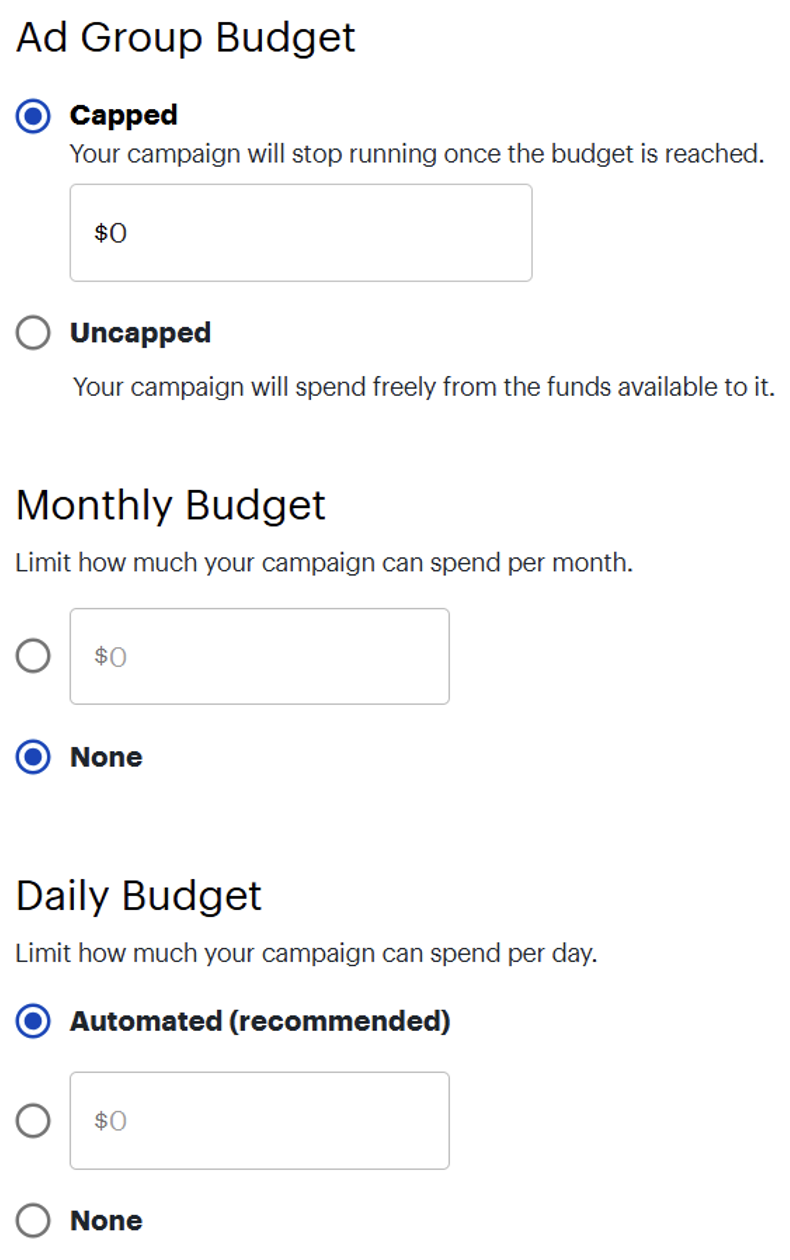Click the "campaign will stop running" description
Screen dimensions: 790x1260
point(416,154)
